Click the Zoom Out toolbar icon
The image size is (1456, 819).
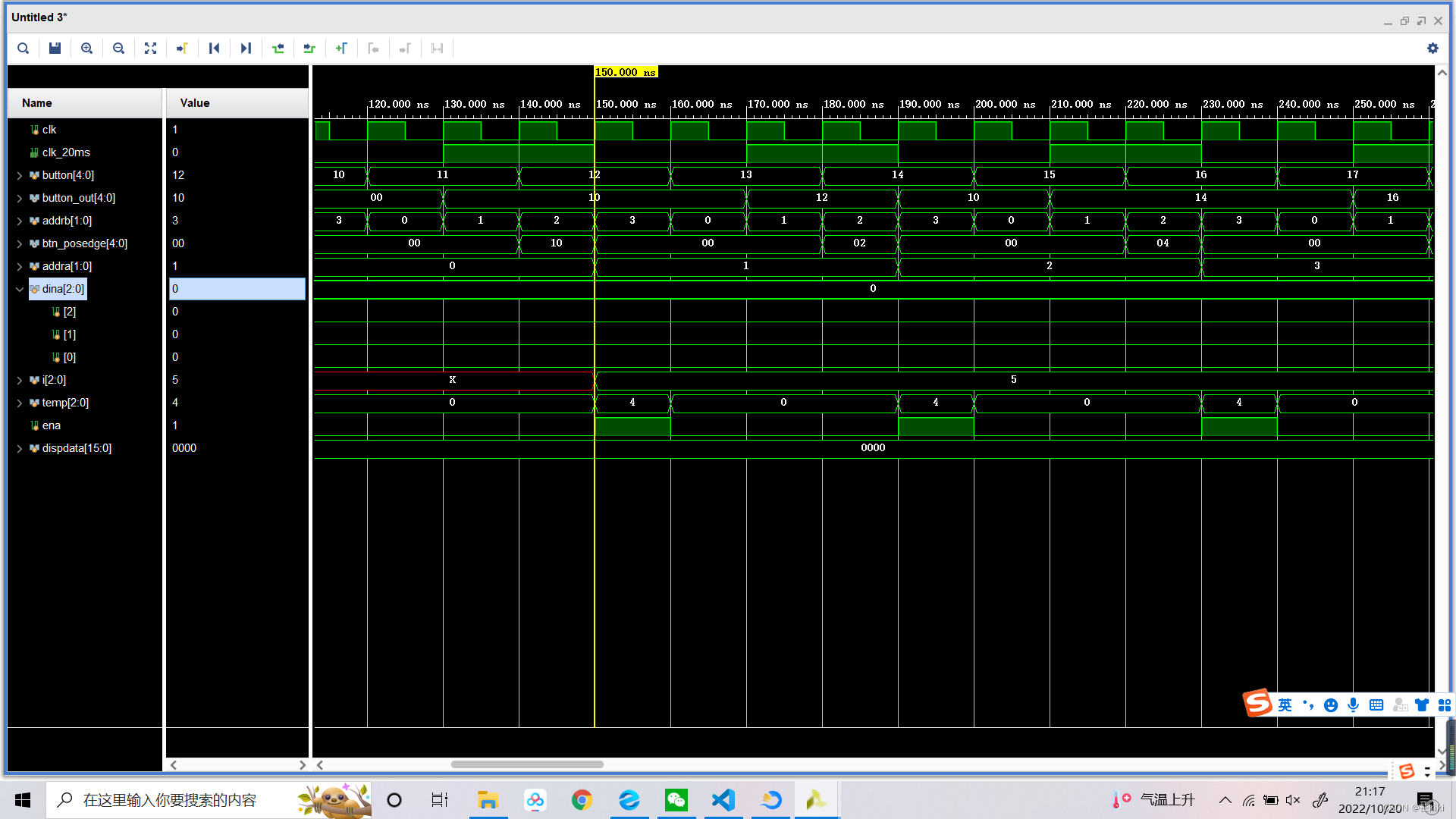pos(118,49)
